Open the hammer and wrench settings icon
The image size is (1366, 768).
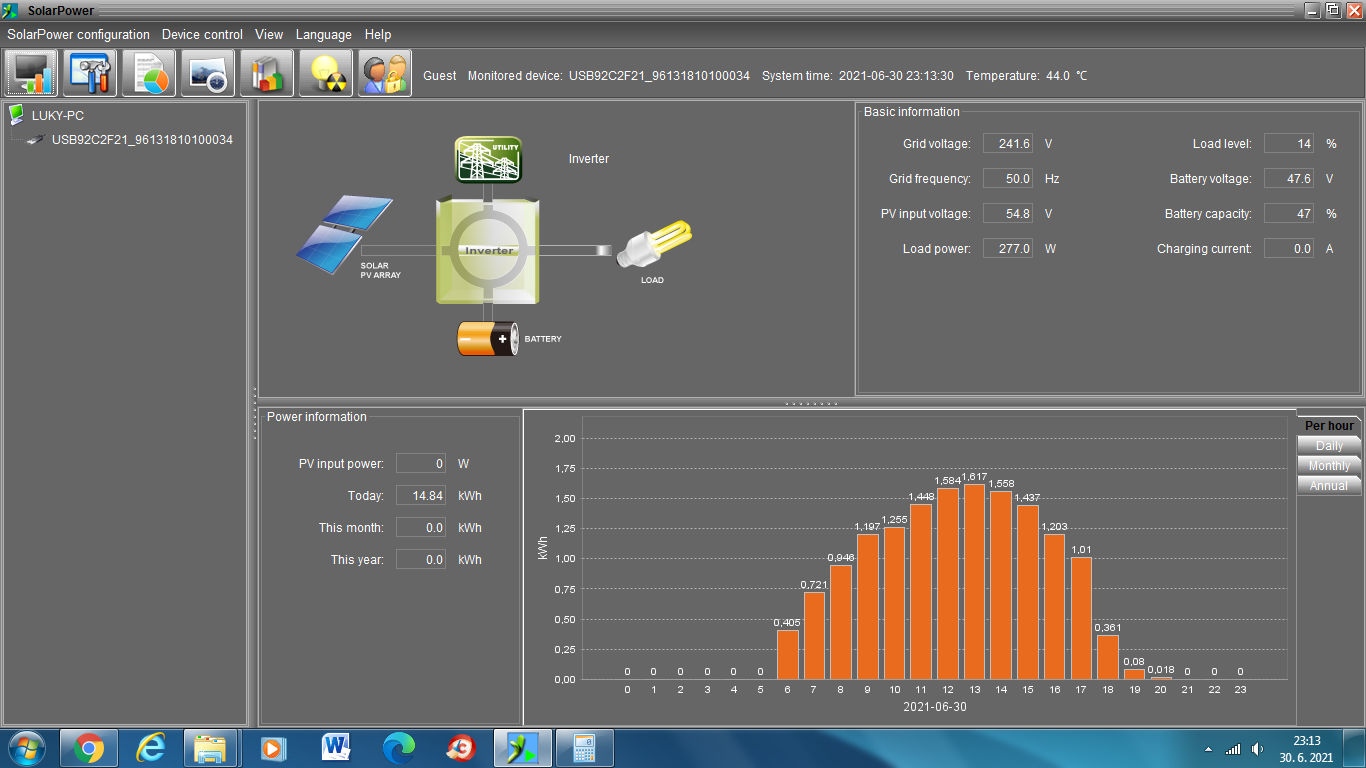91,74
